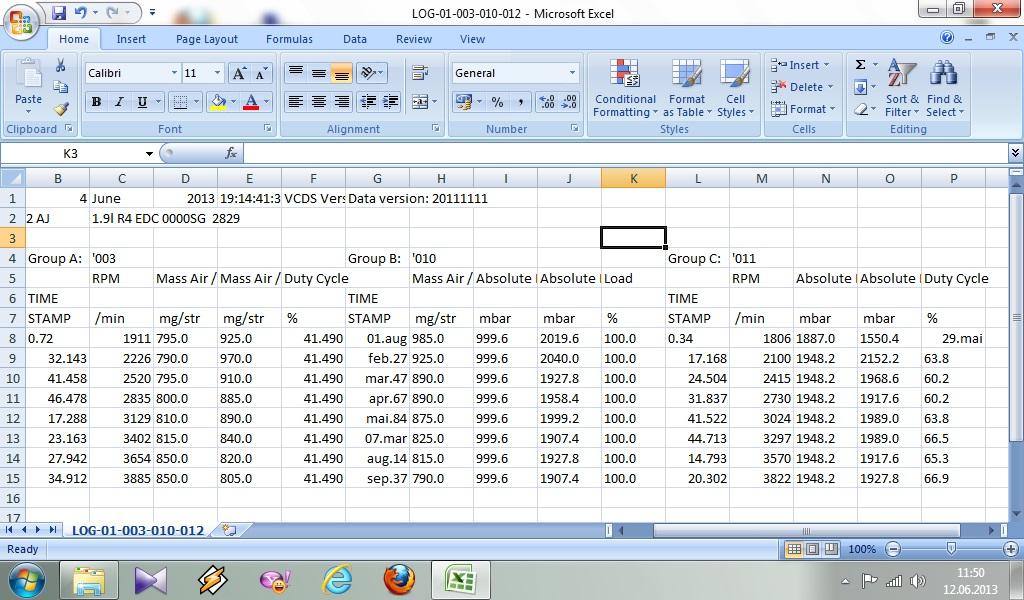This screenshot has width=1024, height=600.
Task: Switch to the Insert ribbon tab
Action: click(x=131, y=39)
